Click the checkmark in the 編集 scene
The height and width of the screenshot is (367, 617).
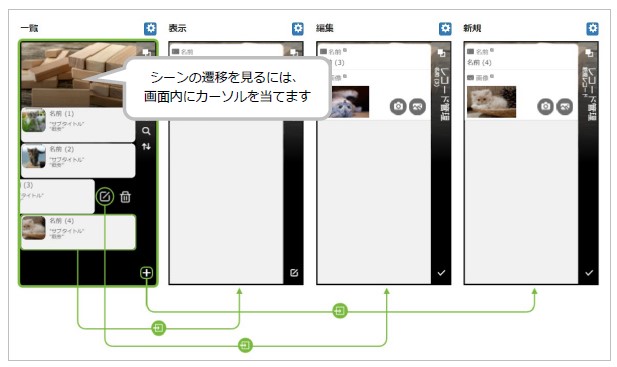click(x=442, y=273)
